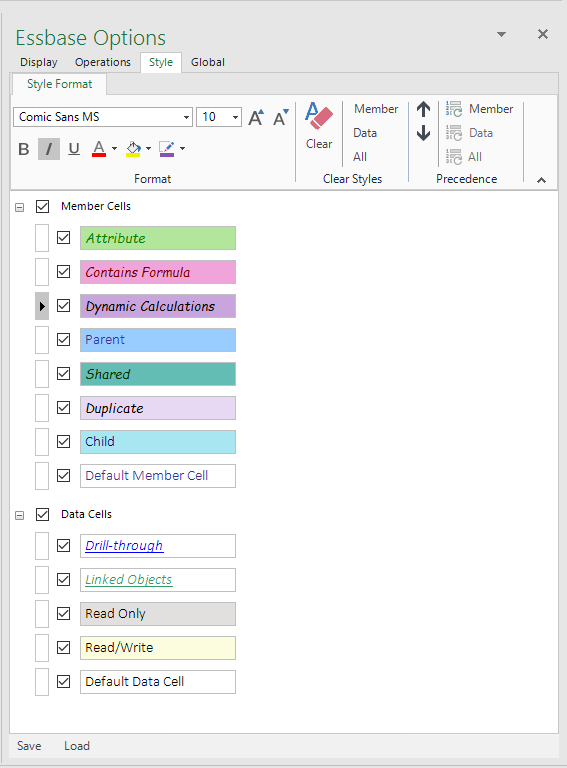This screenshot has width=567, height=768.
Task: Move style precedence down arrow
Action: click(424, 133)
